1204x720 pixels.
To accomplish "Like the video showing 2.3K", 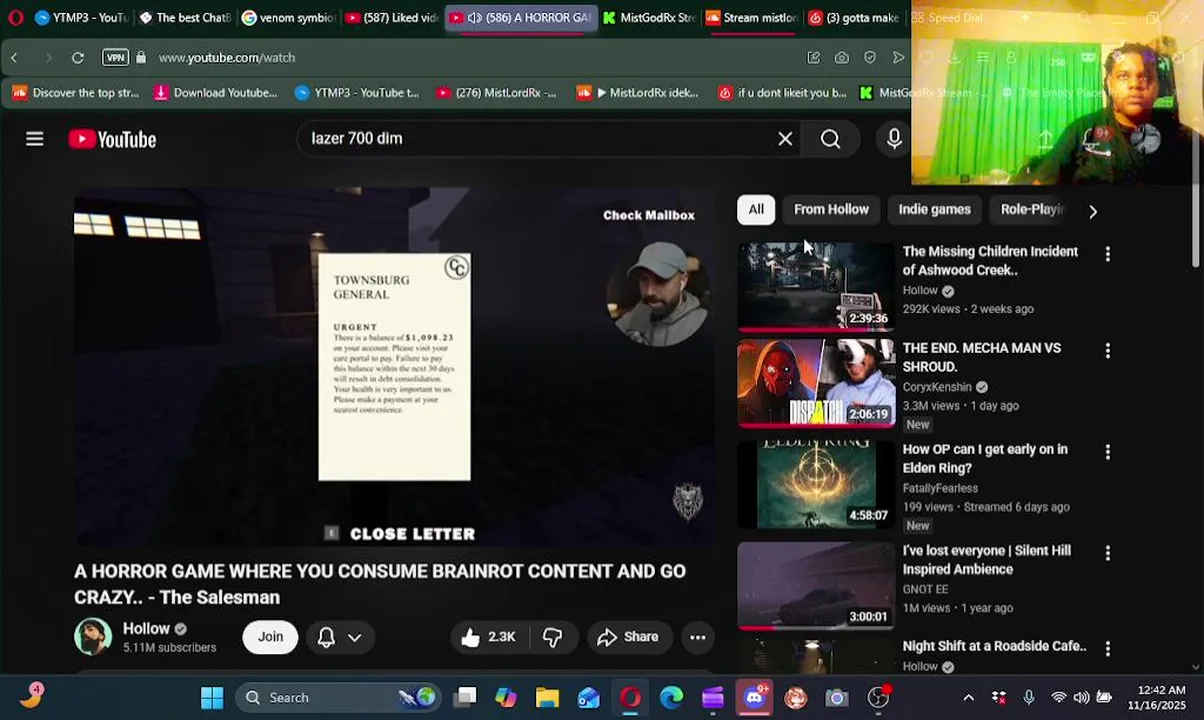I will tap(489, 637).
